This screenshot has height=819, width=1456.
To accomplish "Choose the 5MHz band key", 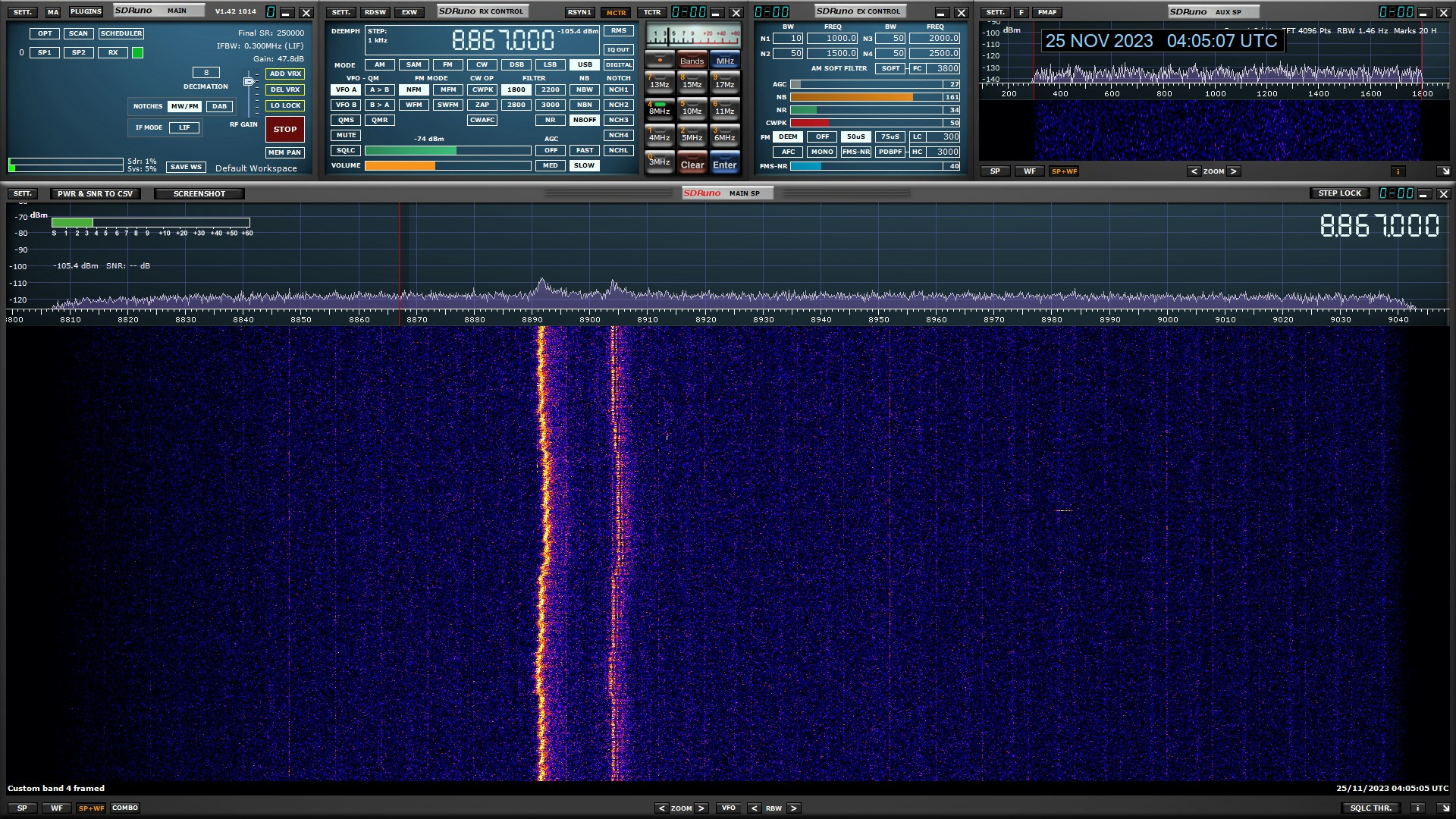I will click(692, 136).
